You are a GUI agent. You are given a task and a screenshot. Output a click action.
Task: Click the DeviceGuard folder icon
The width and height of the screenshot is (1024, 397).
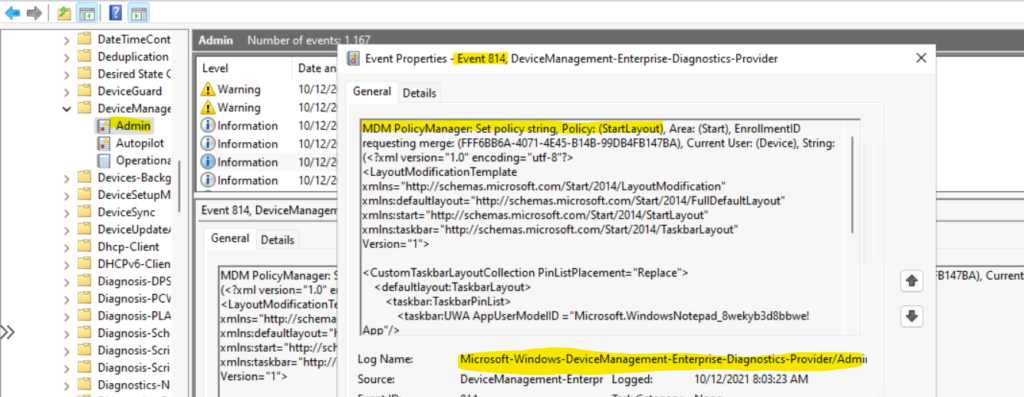(x=84, y=91)
